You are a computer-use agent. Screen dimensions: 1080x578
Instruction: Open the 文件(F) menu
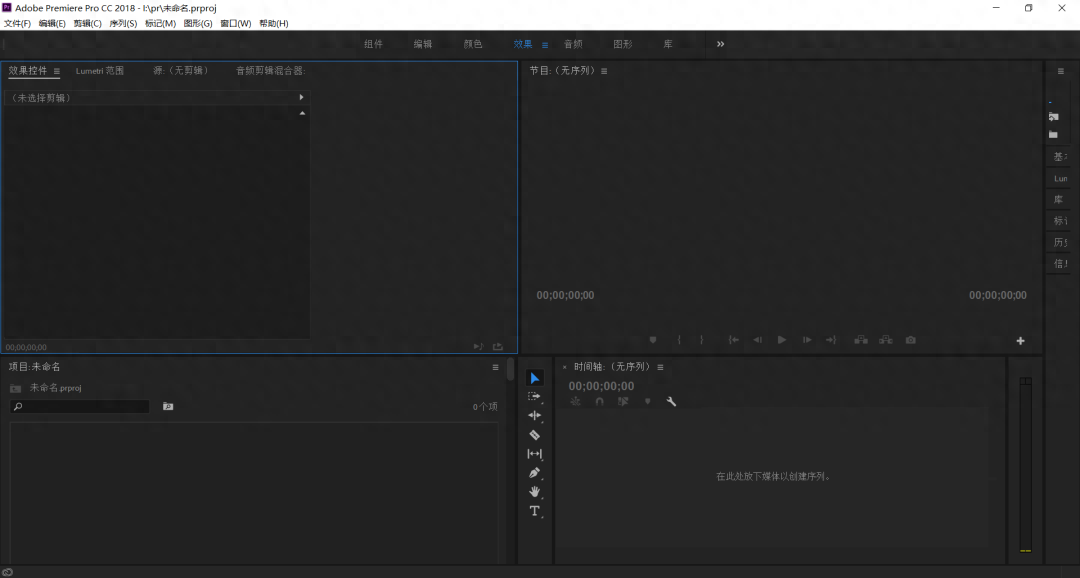tap(17, 23)
